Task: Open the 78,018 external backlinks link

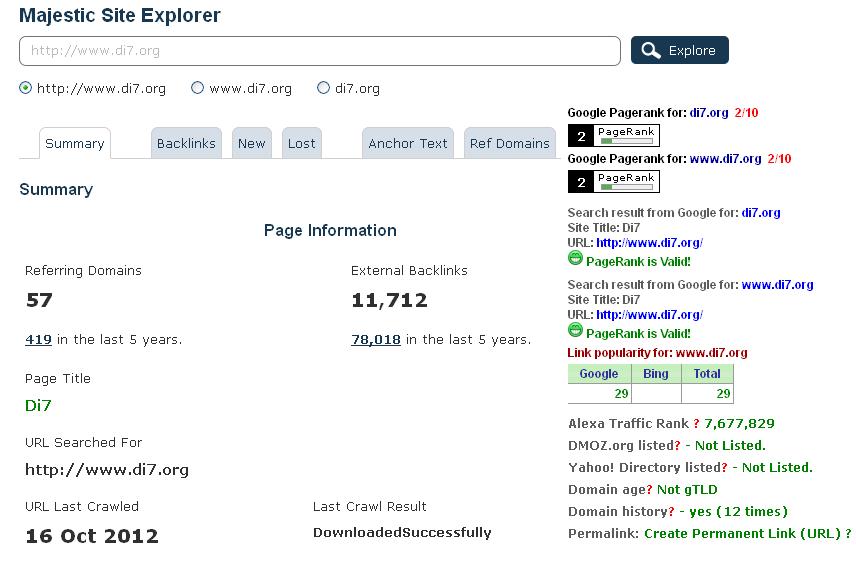Action: pyautogui.click(x=376, y=339)
